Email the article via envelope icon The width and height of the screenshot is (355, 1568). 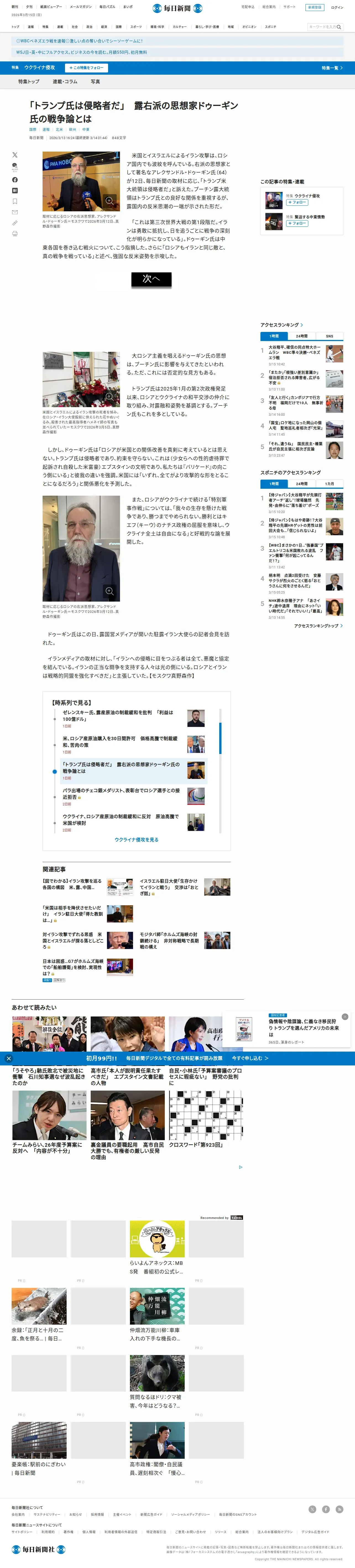(15, 212)
